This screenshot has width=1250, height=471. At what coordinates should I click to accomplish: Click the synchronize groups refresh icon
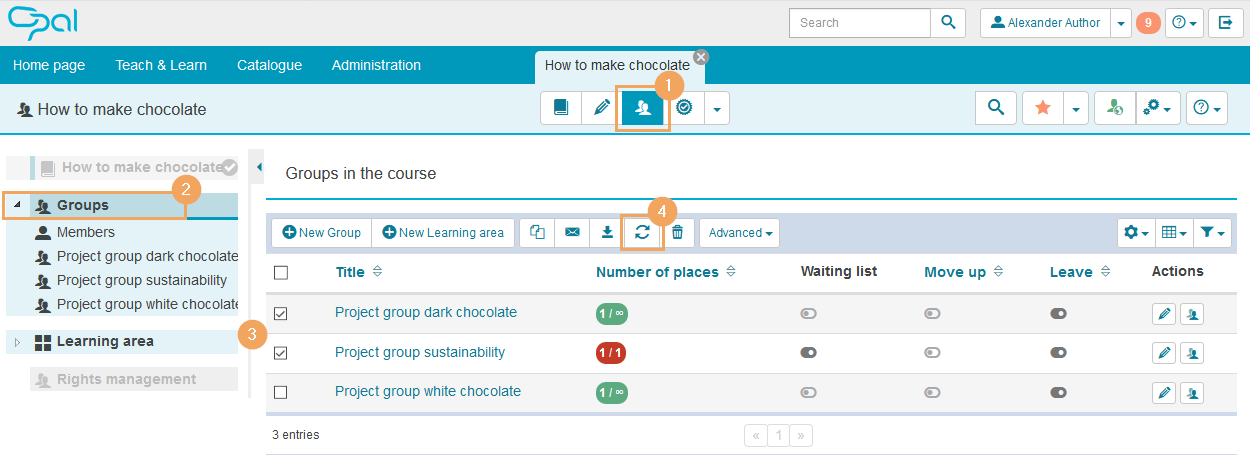point(642,232)
